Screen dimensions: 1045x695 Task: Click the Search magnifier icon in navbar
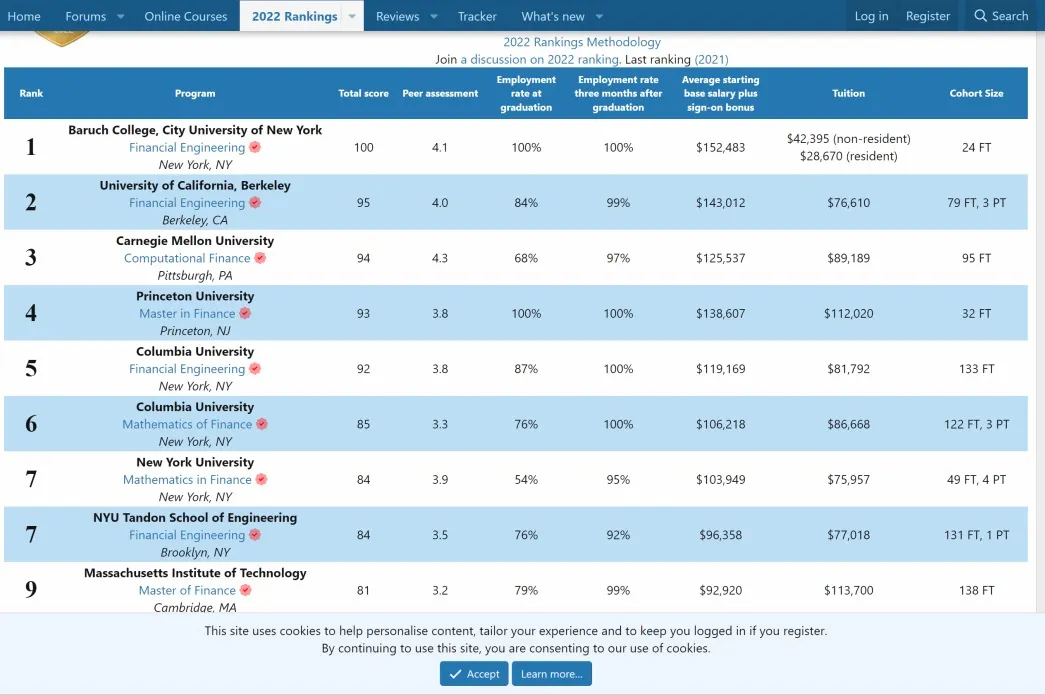tap(980, 16)
